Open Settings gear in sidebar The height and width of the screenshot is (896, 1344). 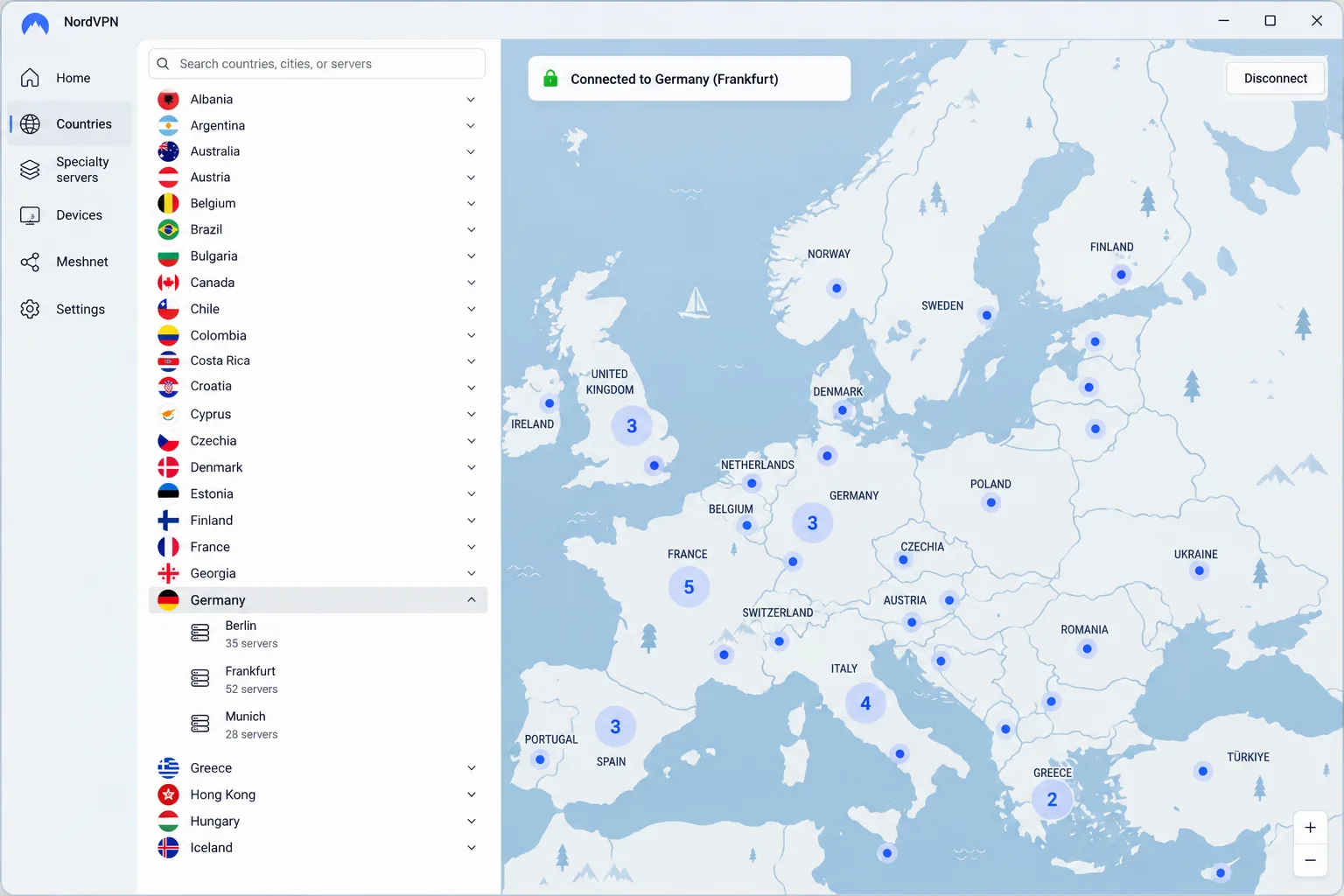(x=30, y=309)
